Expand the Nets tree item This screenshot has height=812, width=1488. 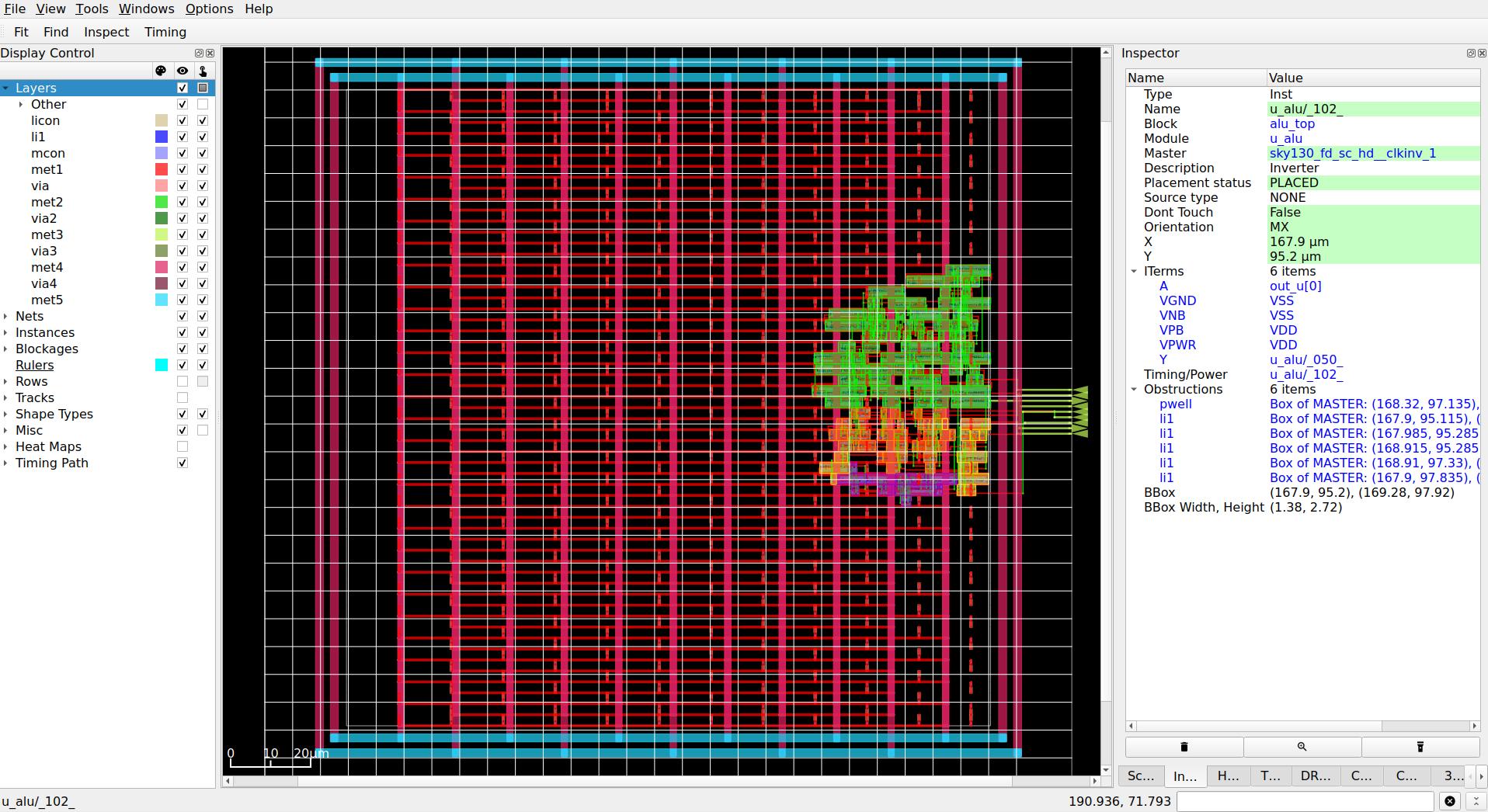click(x=6, y=316)
